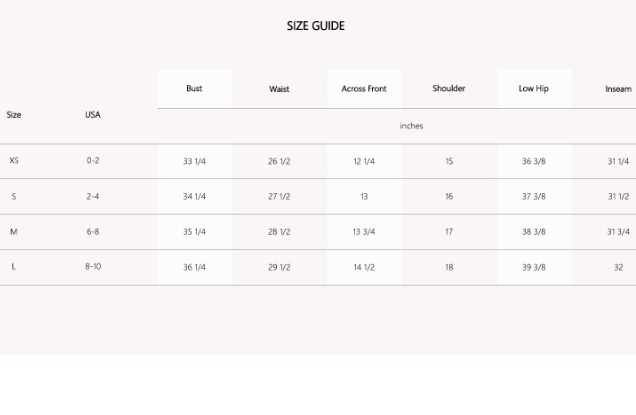This screenshot has height=415, width=636.
Task: Click the 33 1/4 bust measurement
Action: [194, 162]
